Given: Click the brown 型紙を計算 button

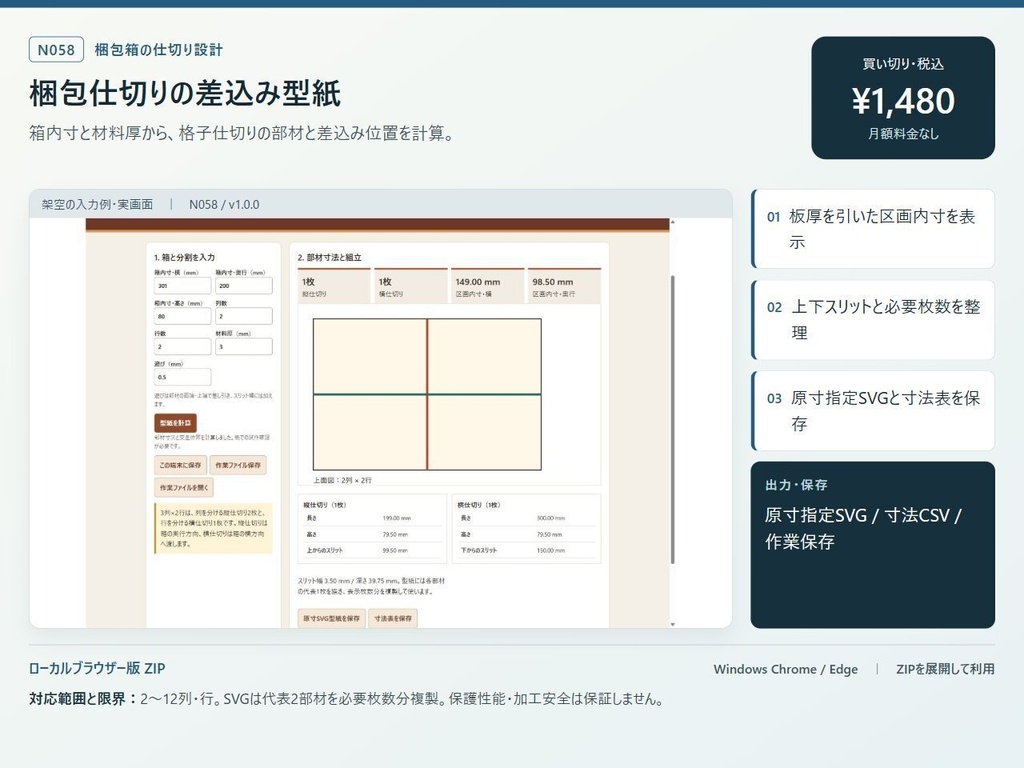Looking at the screenshot, I should click(175, 423).
